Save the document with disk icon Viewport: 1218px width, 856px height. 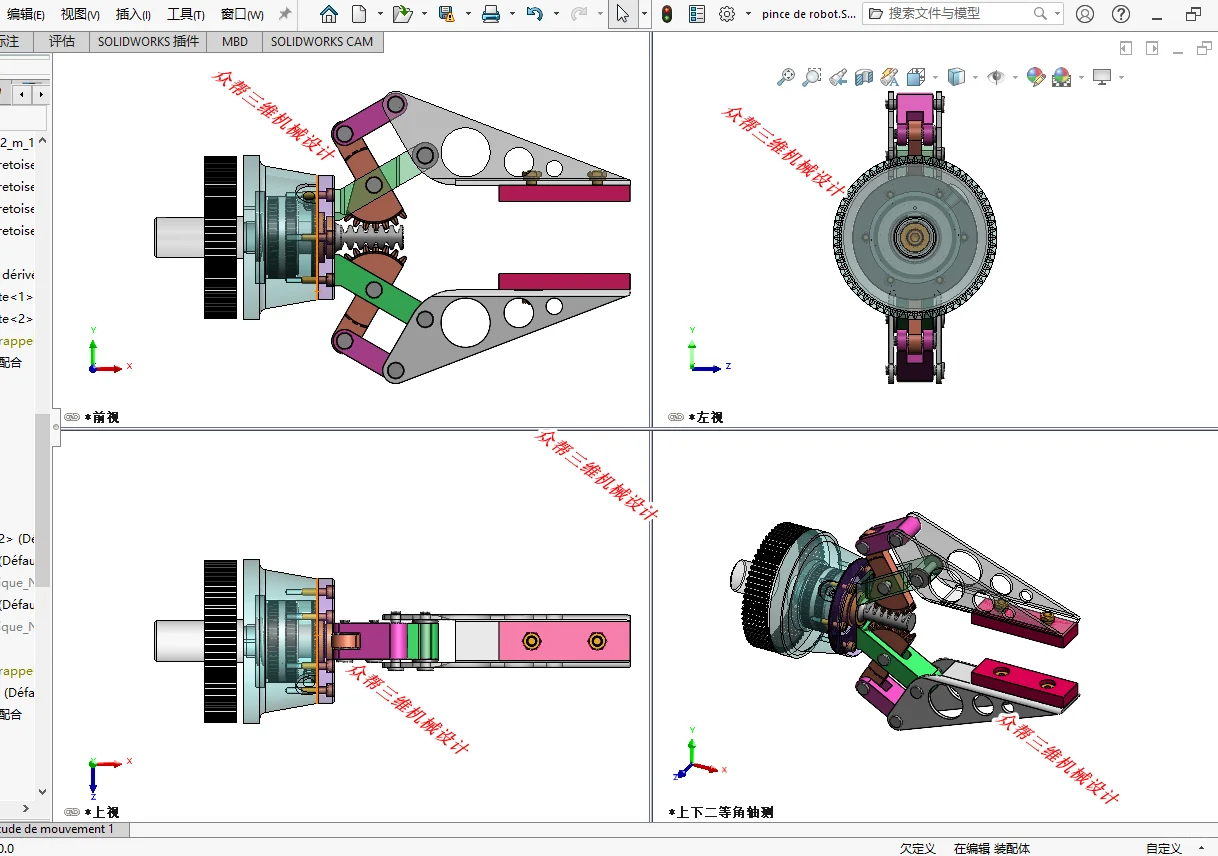446,14
